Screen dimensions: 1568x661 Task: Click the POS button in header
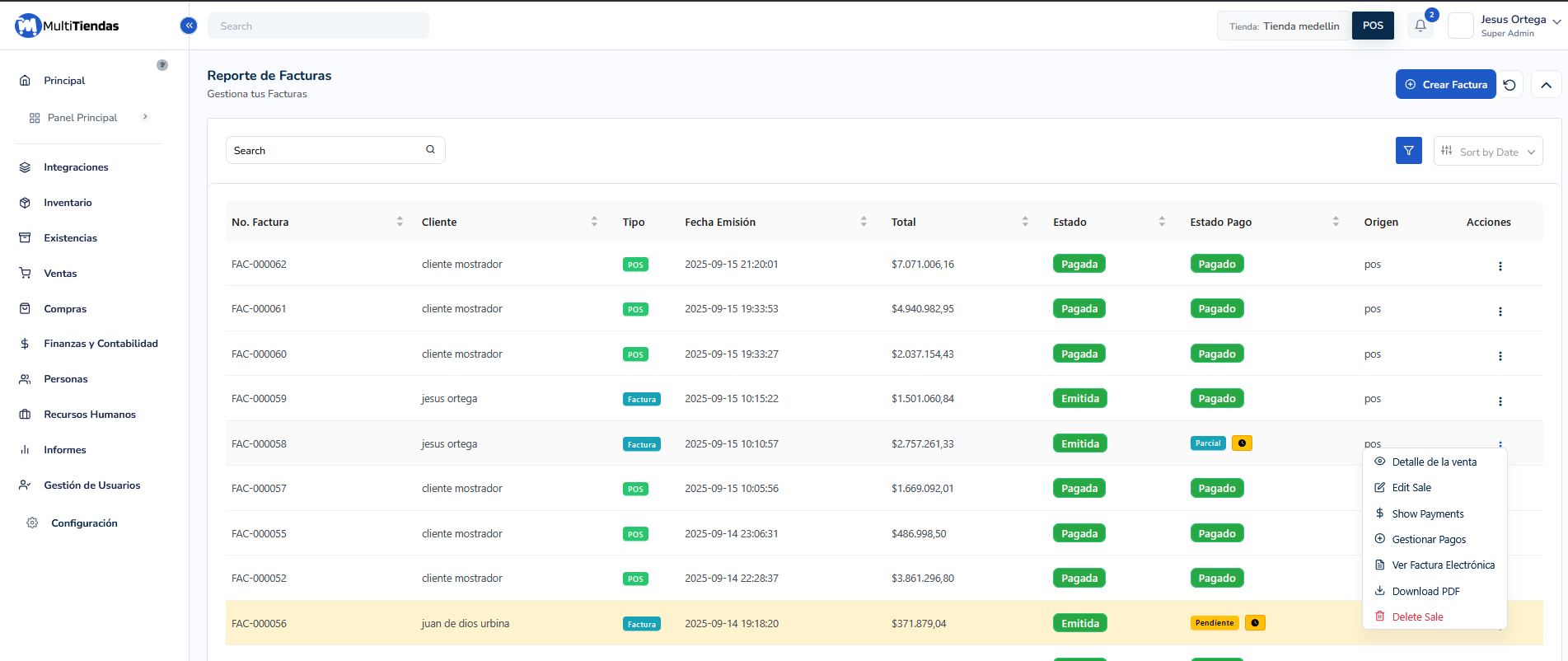1373,26
